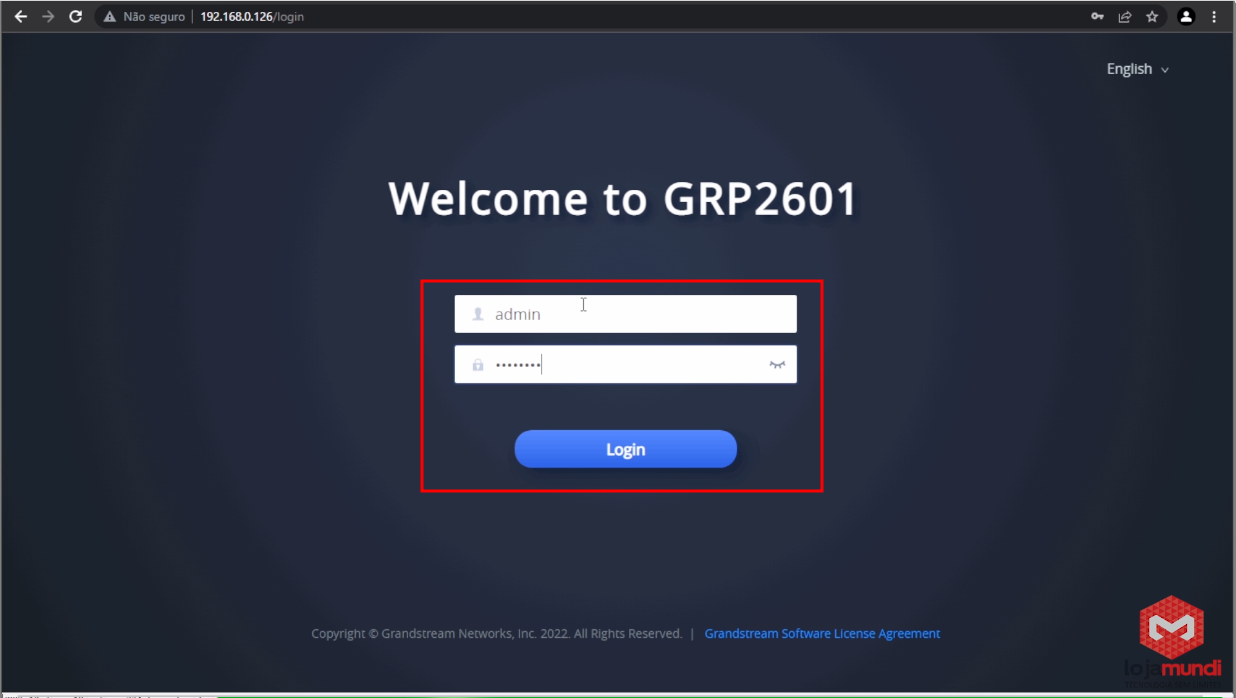This screenshot has height=698, width=1236.
Task: Open the English language dropdown
Action: pyautogui.click(x=1137, y=69)
